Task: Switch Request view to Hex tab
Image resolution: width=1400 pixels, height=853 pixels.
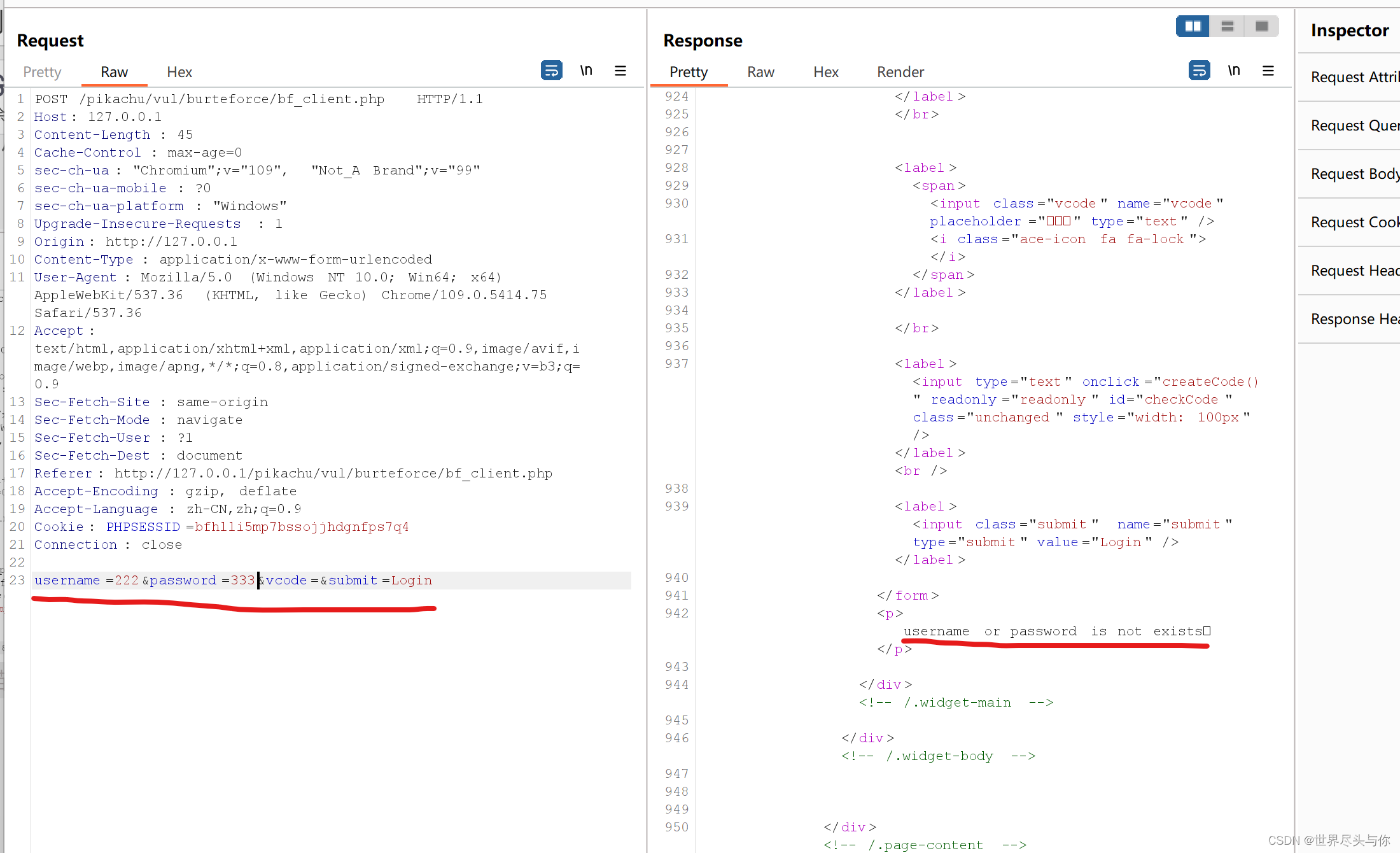Action: [179, 72]
